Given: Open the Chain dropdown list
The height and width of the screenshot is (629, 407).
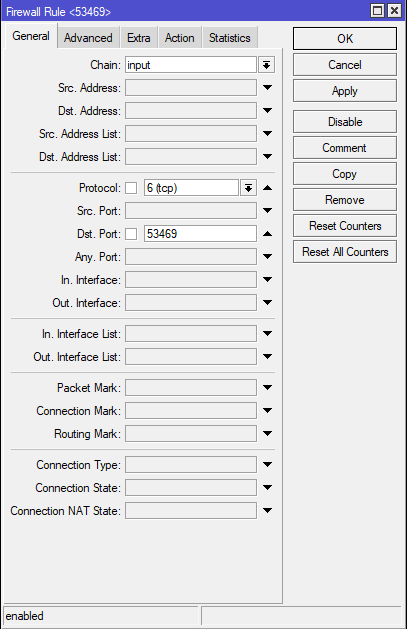Looking at the screenshot, I should 266,65.
